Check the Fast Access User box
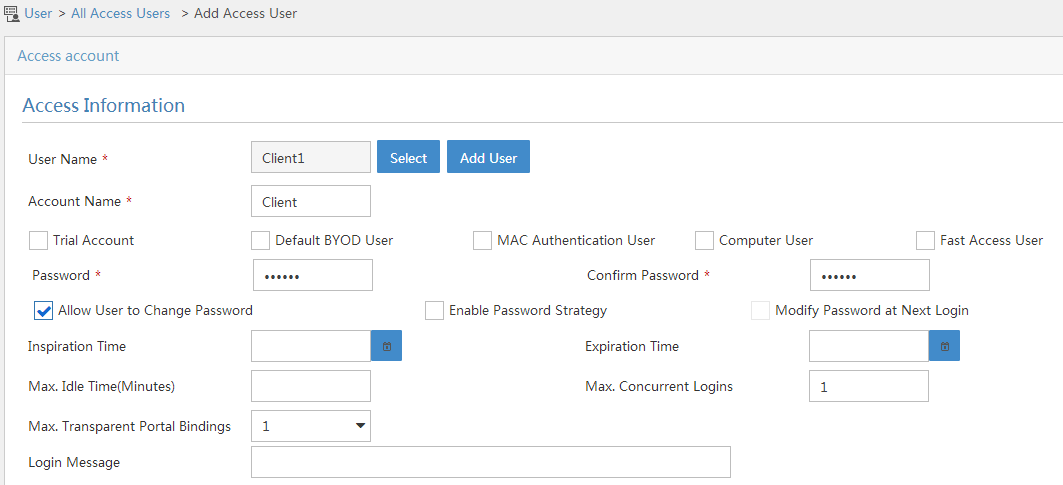Viewport: 1063px width, 485px height. (x=925, y=240)
